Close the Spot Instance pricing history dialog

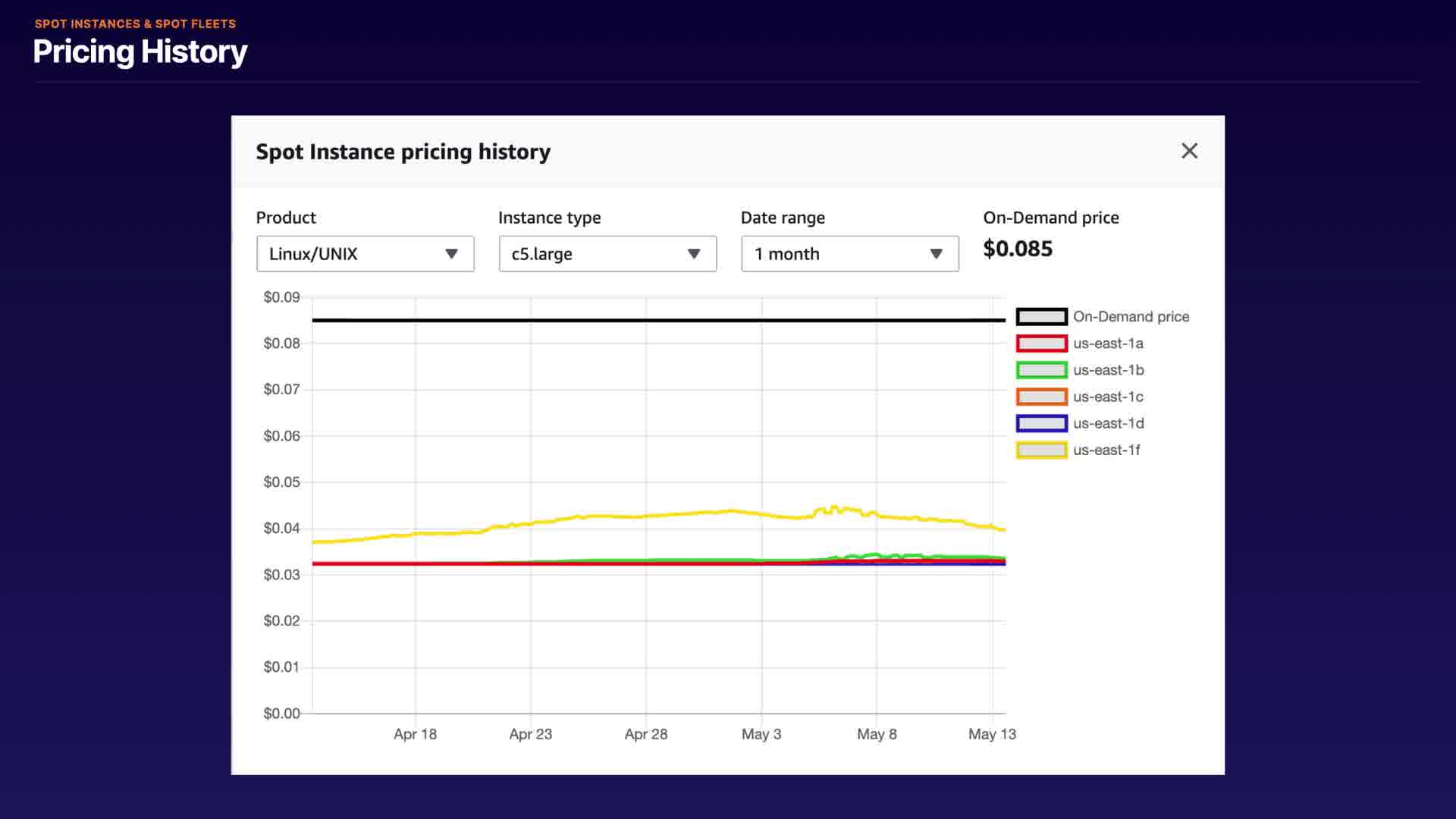pos(1189,151)
